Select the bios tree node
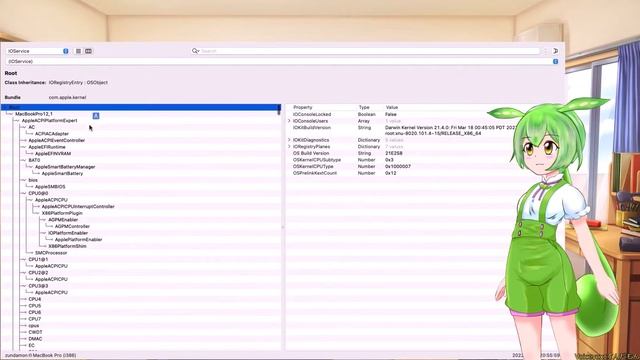This screenshot has height=360, width=640. click(33, 180)
